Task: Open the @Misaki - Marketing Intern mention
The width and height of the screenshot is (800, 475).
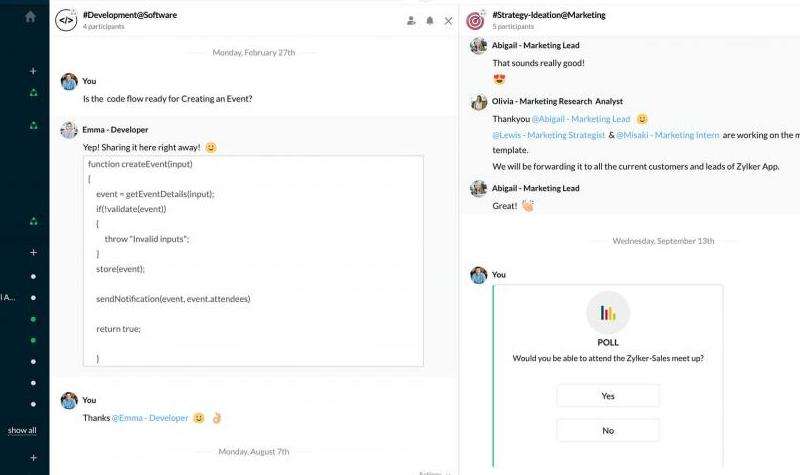Action: coord(668,135)
